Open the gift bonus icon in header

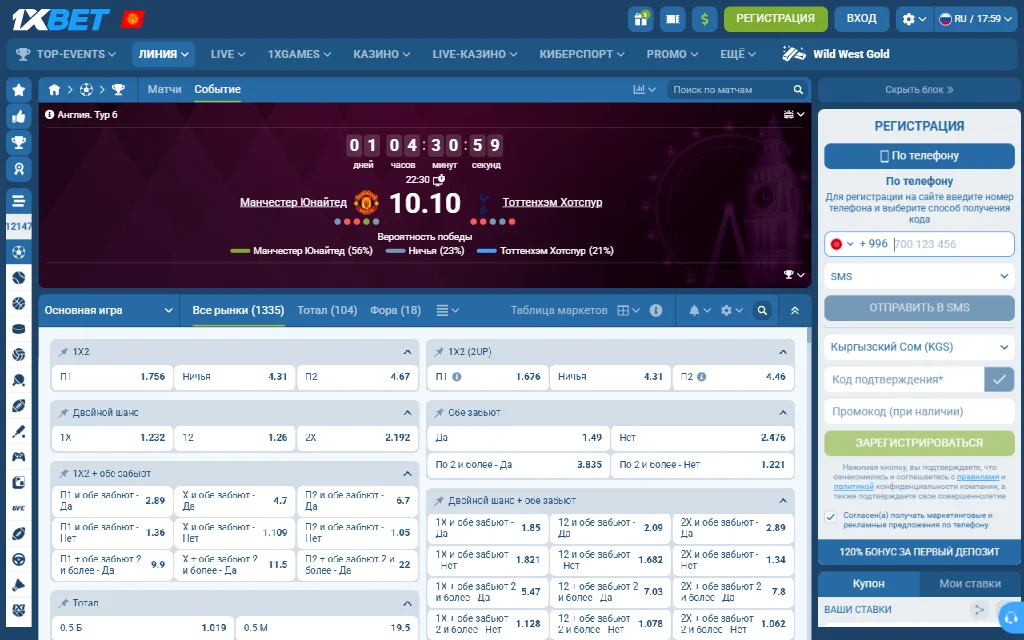tap(641, 19)
